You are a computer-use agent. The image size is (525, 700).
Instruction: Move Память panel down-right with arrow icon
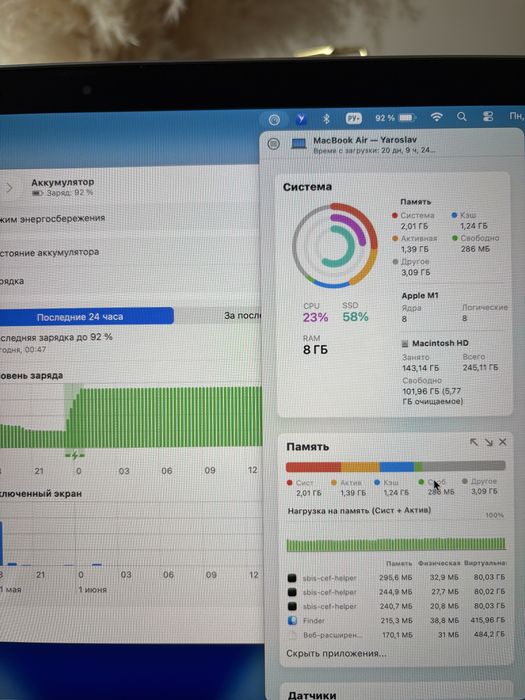(x=488, y=442)
